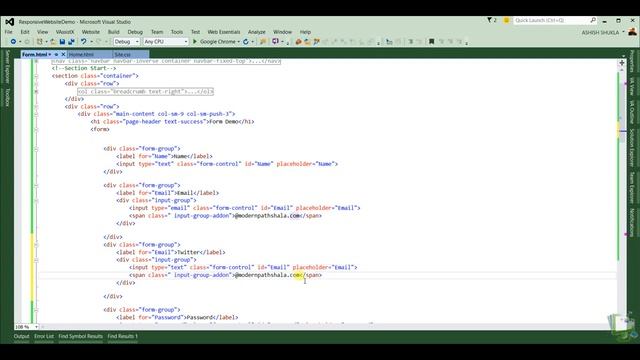640x360 pixels.
Task: Open the Form.html tab dropdown arrow
Action: pos(50,54)
